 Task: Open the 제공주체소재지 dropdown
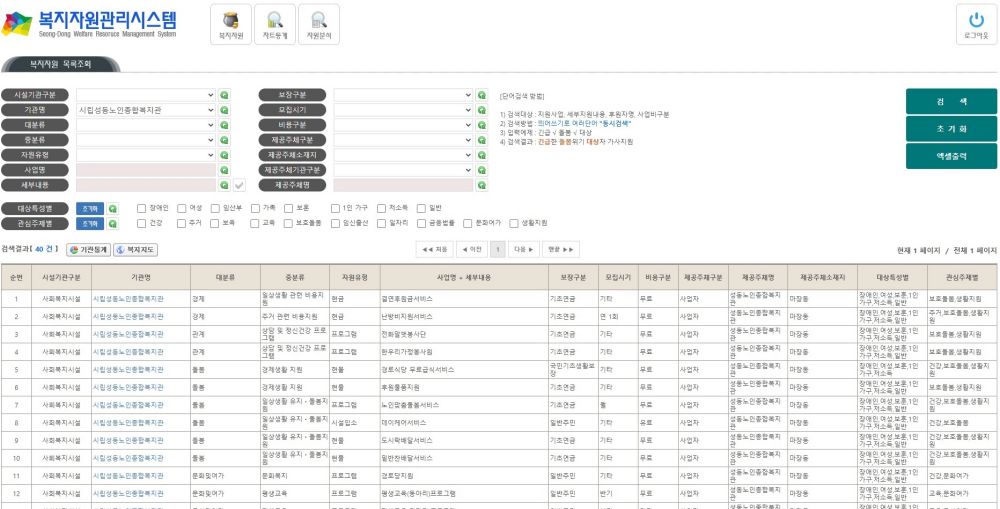pos(404,155)
